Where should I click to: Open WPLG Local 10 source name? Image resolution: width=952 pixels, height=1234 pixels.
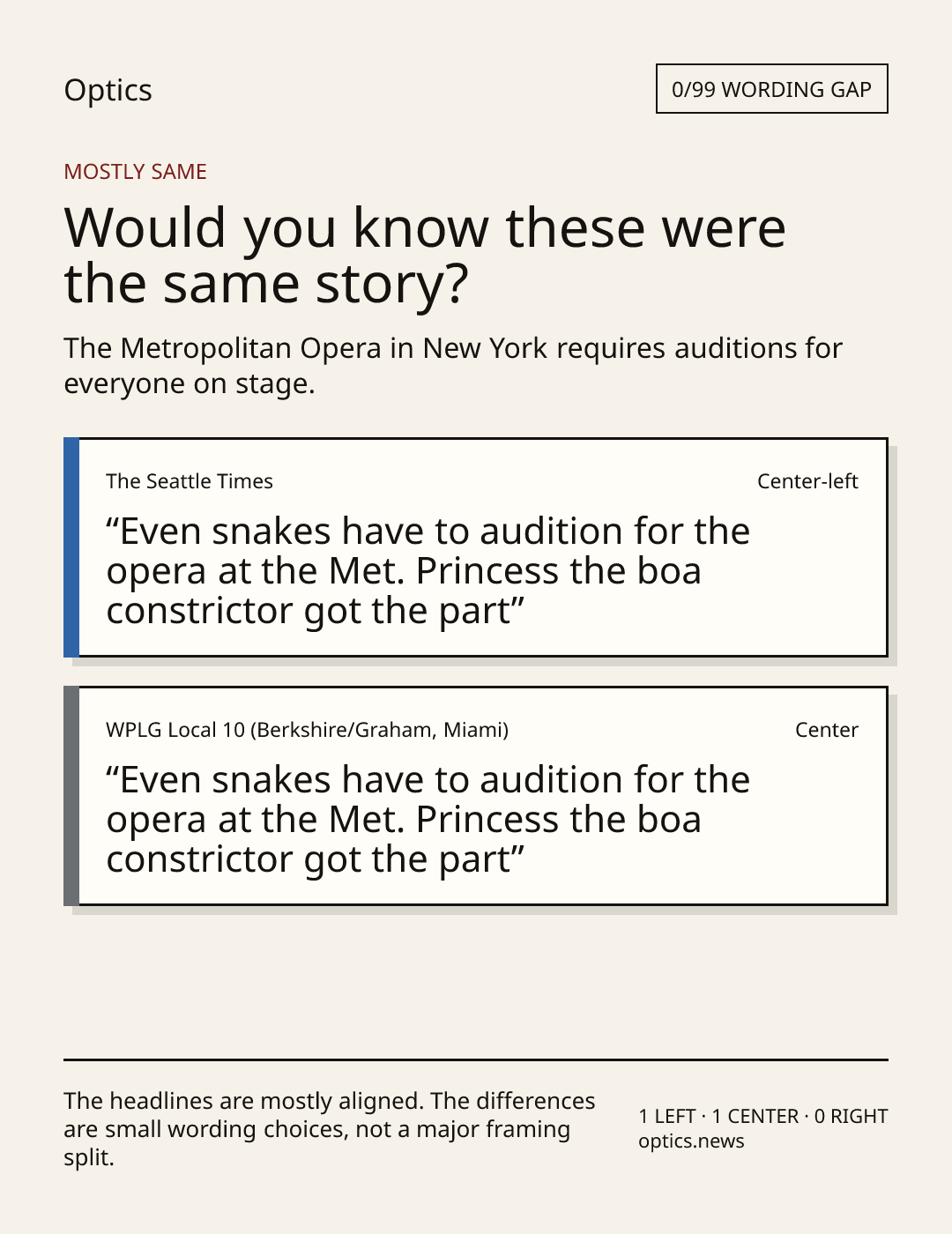point(307,730)
